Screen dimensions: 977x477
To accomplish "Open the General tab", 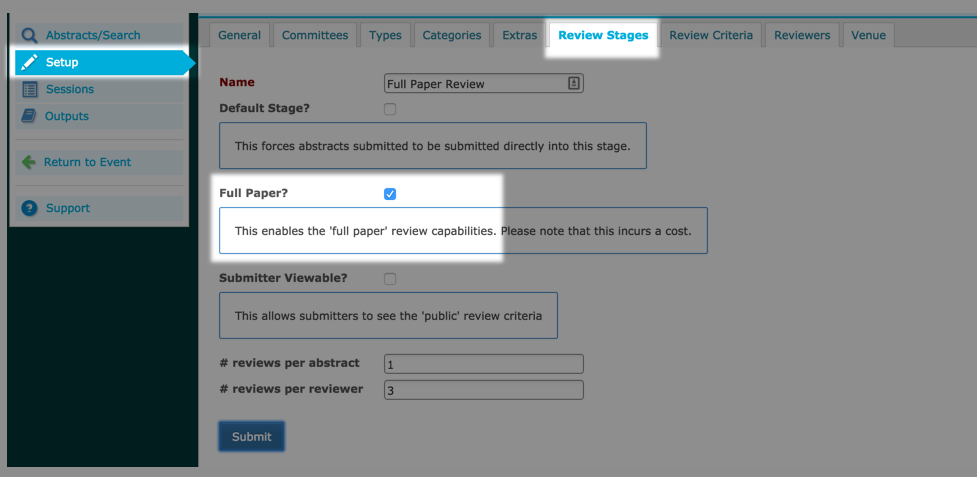I will pos(239,35).
